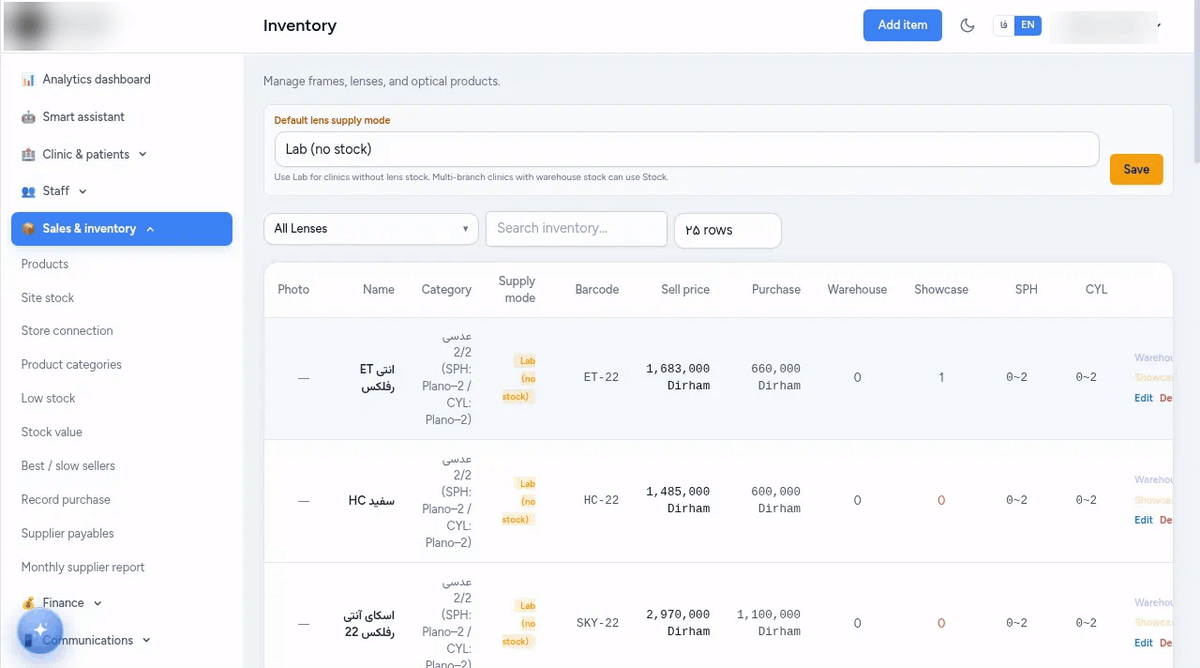The image size is (1200, 668).
Task: Open the All Lenses filter dropdown
Action: click(369, 229)
